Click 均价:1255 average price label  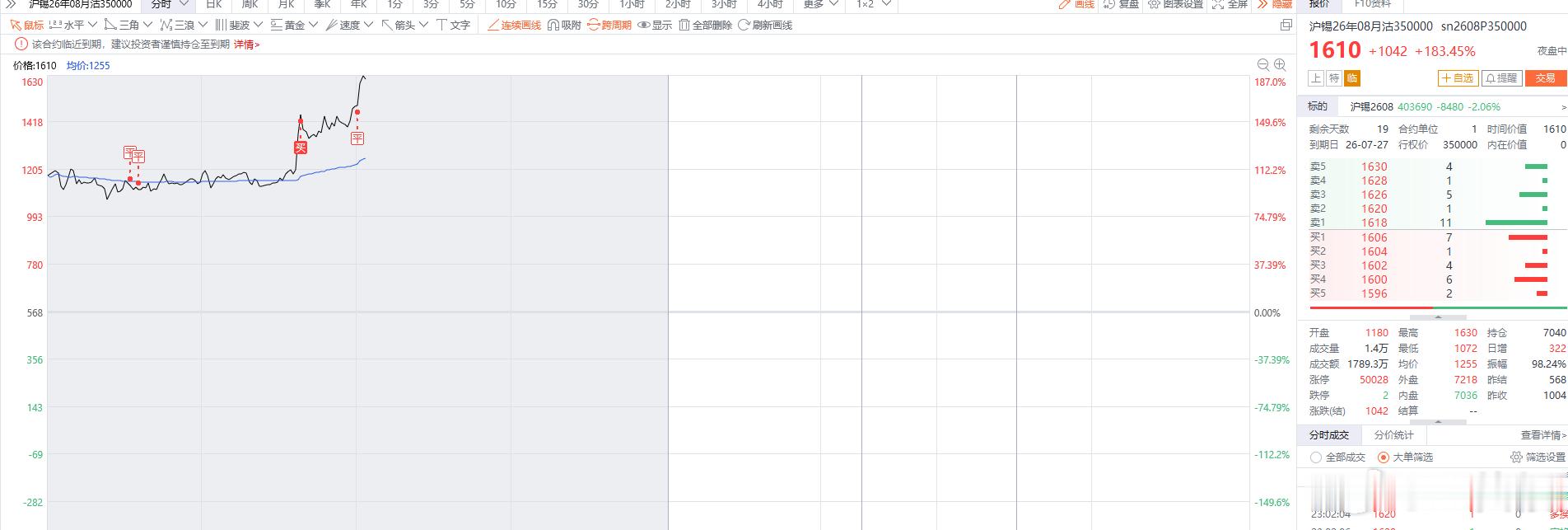(88, 65)
